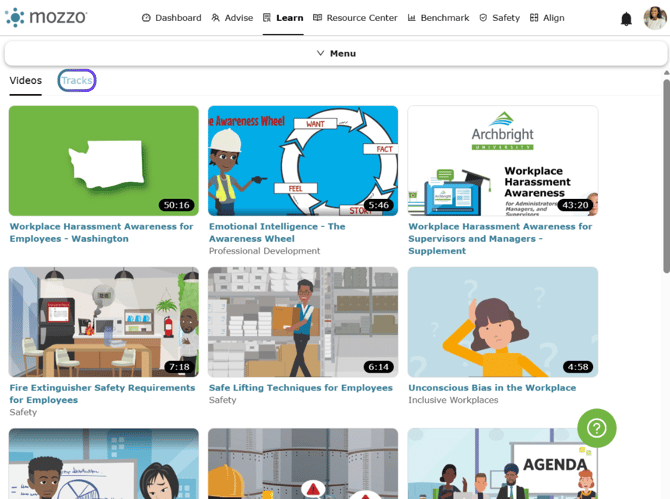Screen dimensions: 670x499
Task: Open Safe Lifting Techniques for Employees link
Action: pos(301,388)
